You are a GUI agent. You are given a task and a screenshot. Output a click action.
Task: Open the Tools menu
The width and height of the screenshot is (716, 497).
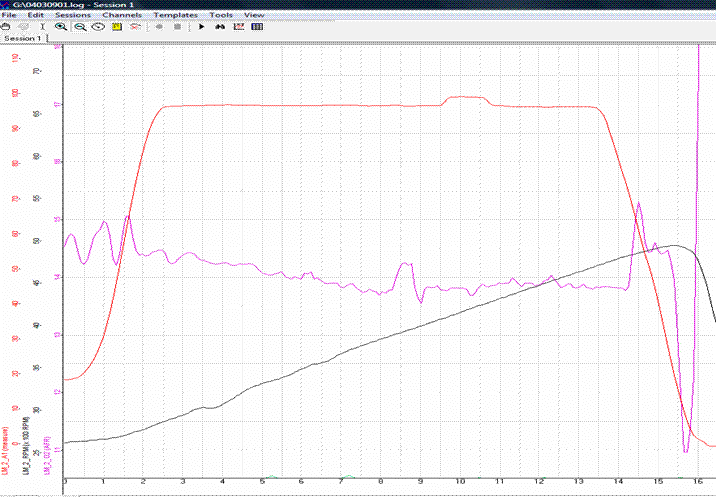(221, 16)
